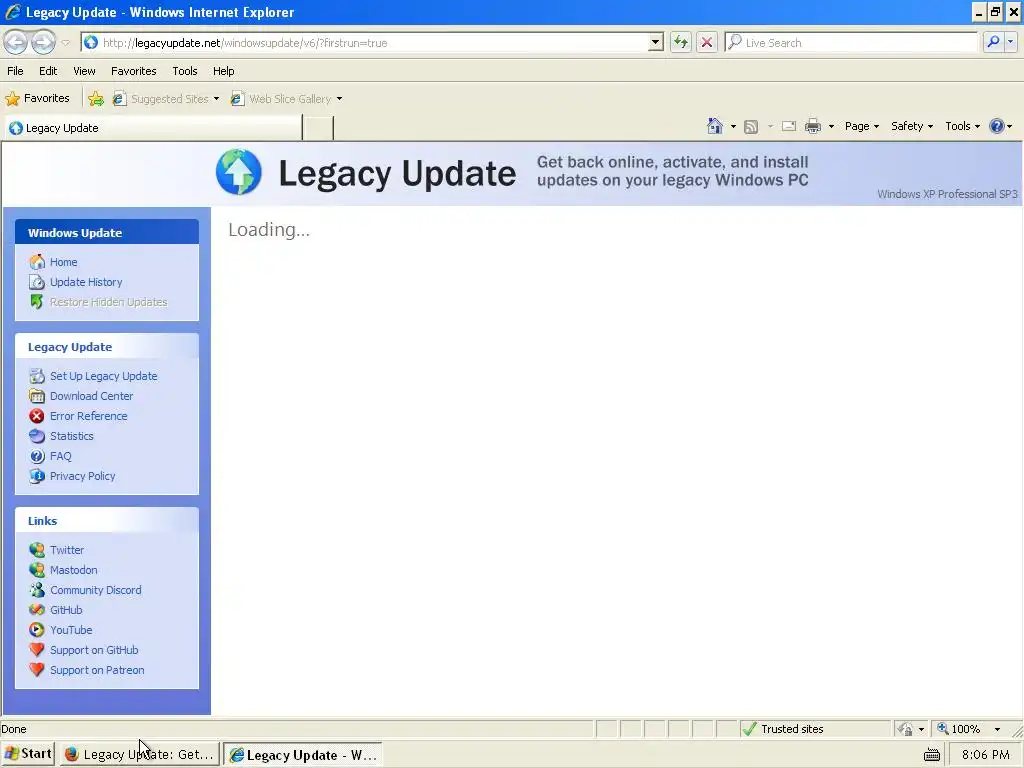Viewport: 1024px width, 768px height.
Task: Open the Page toolbar menu
Action: (861, 126)
